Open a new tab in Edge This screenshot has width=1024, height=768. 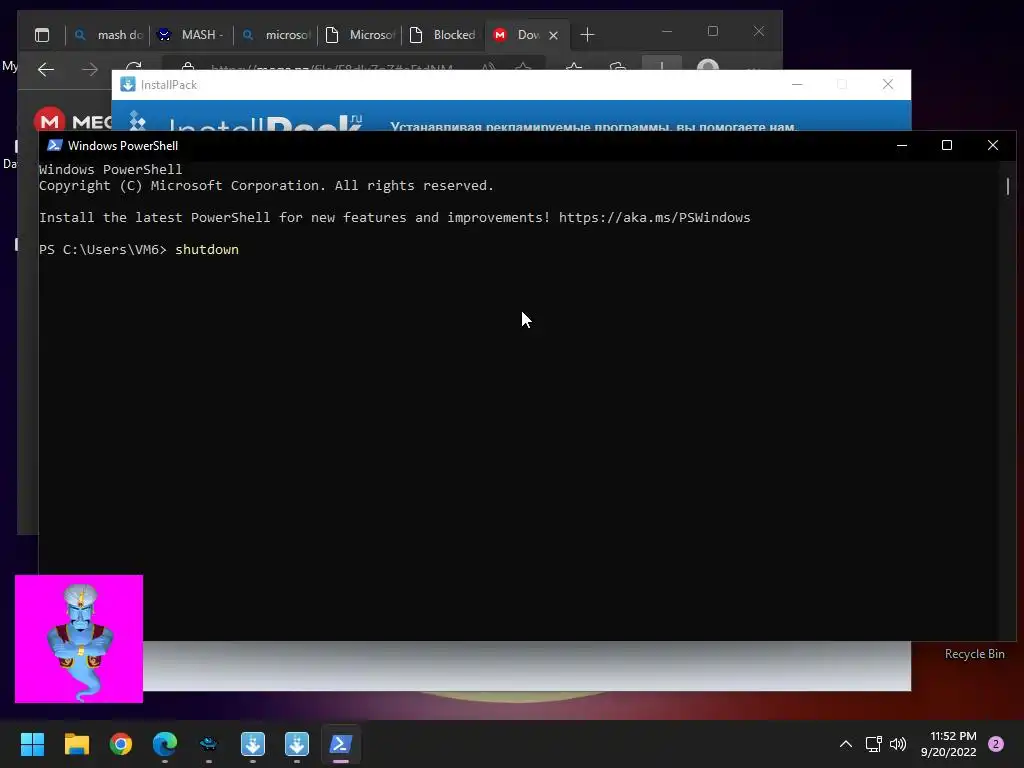(587, 35)
